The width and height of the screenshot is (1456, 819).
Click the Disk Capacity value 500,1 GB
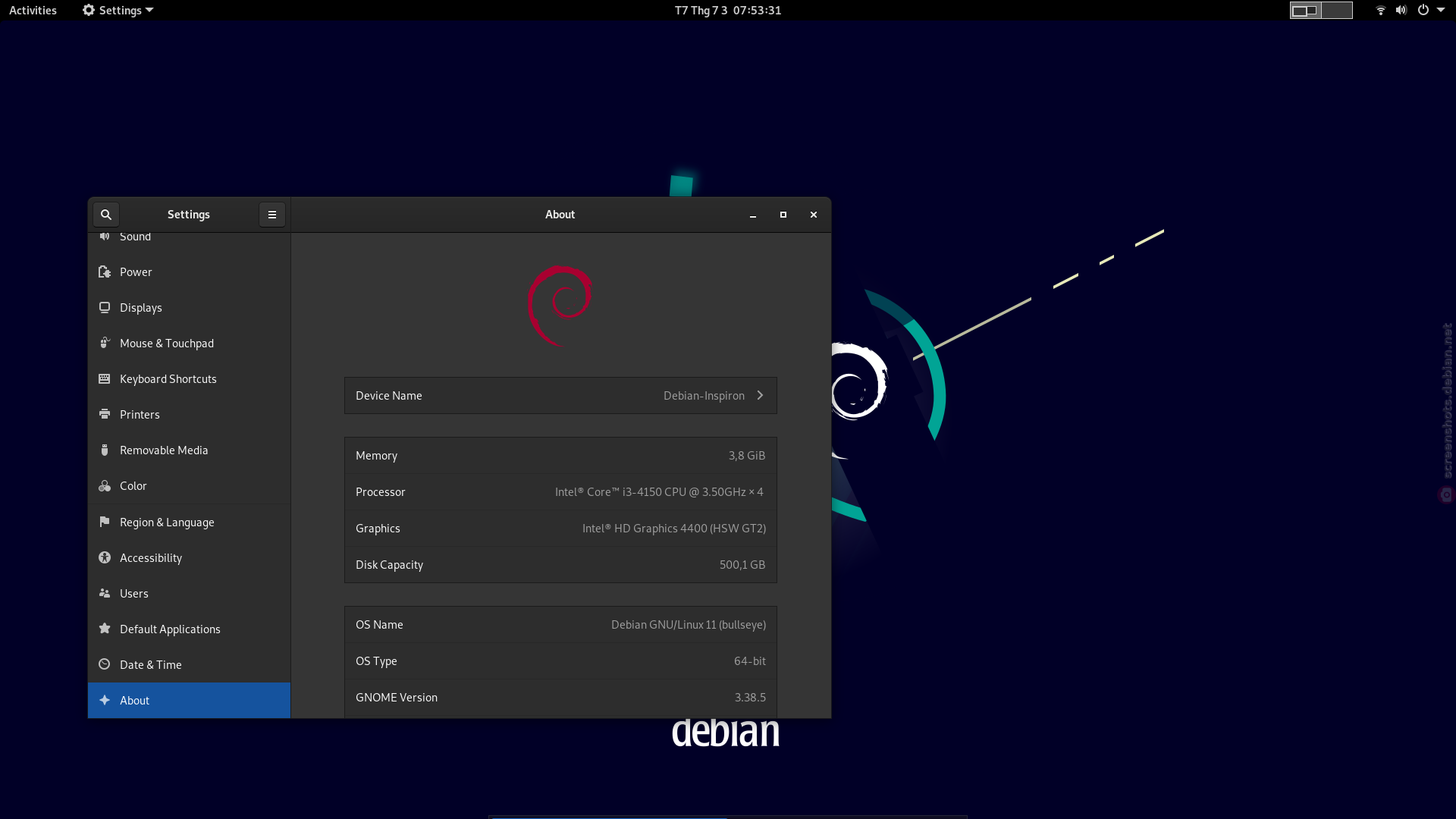coord(742,564)
